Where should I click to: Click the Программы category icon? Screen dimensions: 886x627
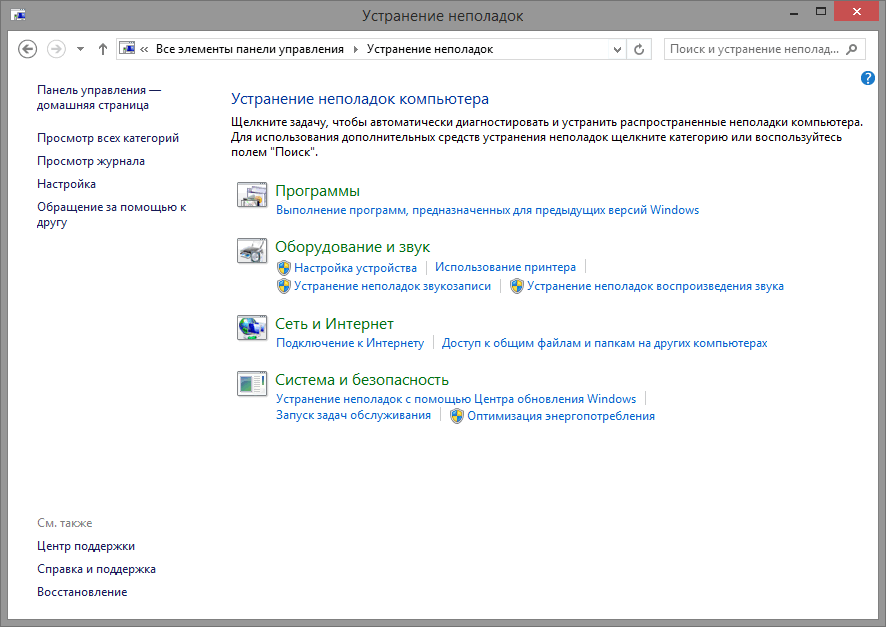(251, 195)
